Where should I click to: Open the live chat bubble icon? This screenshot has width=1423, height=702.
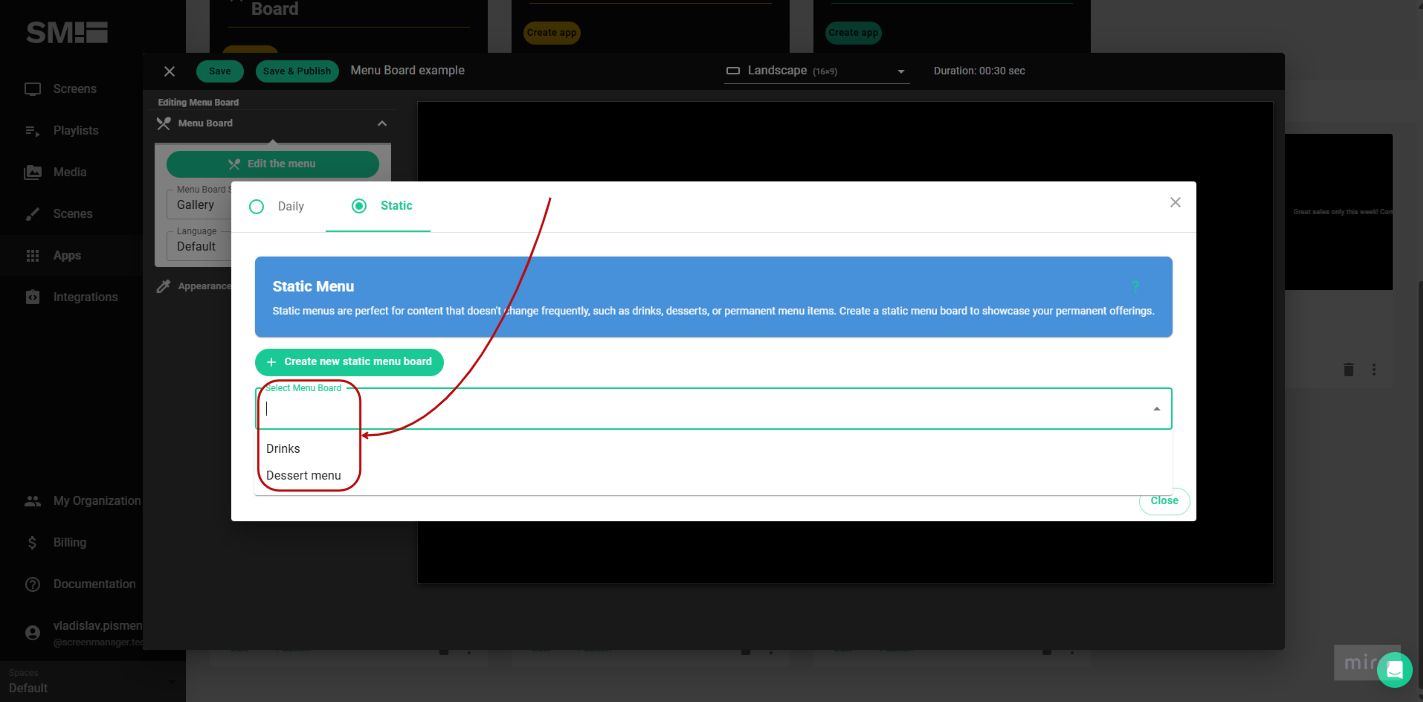pos(1395,669)
